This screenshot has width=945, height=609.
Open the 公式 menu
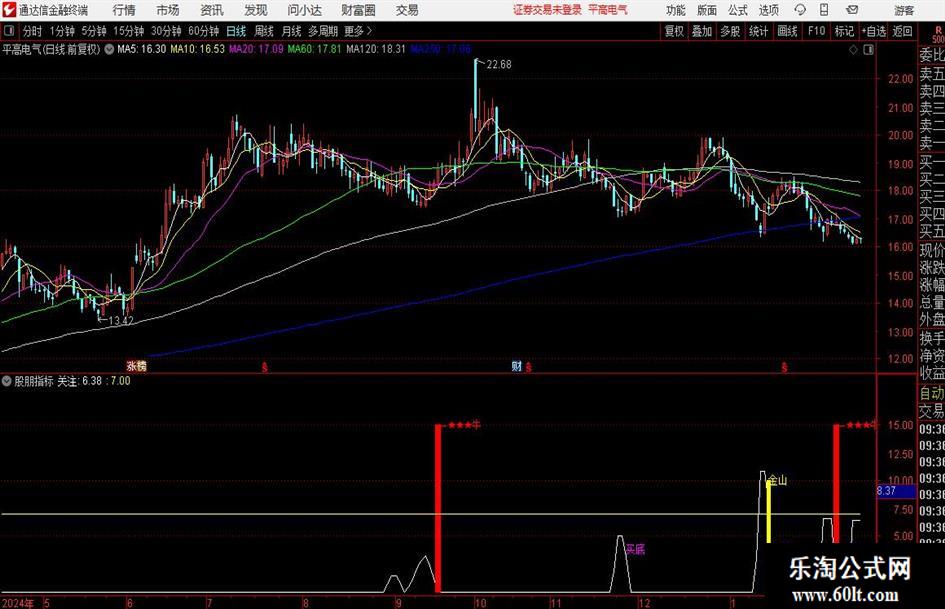click(738, 10)
